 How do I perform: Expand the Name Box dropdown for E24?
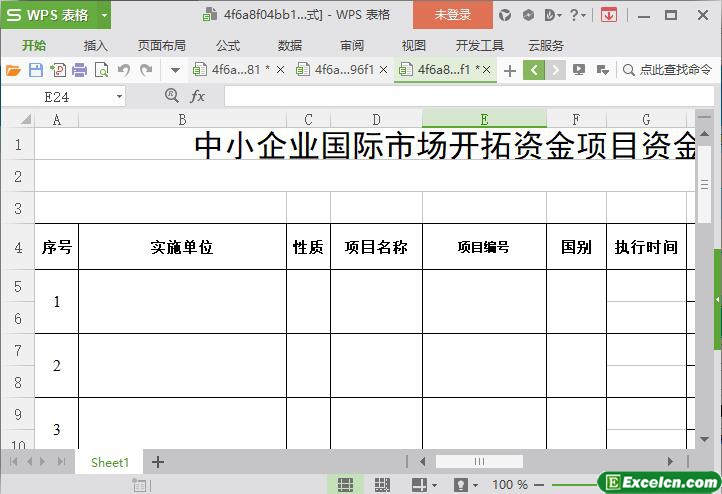pyautogui.click(x=120, y=97)
